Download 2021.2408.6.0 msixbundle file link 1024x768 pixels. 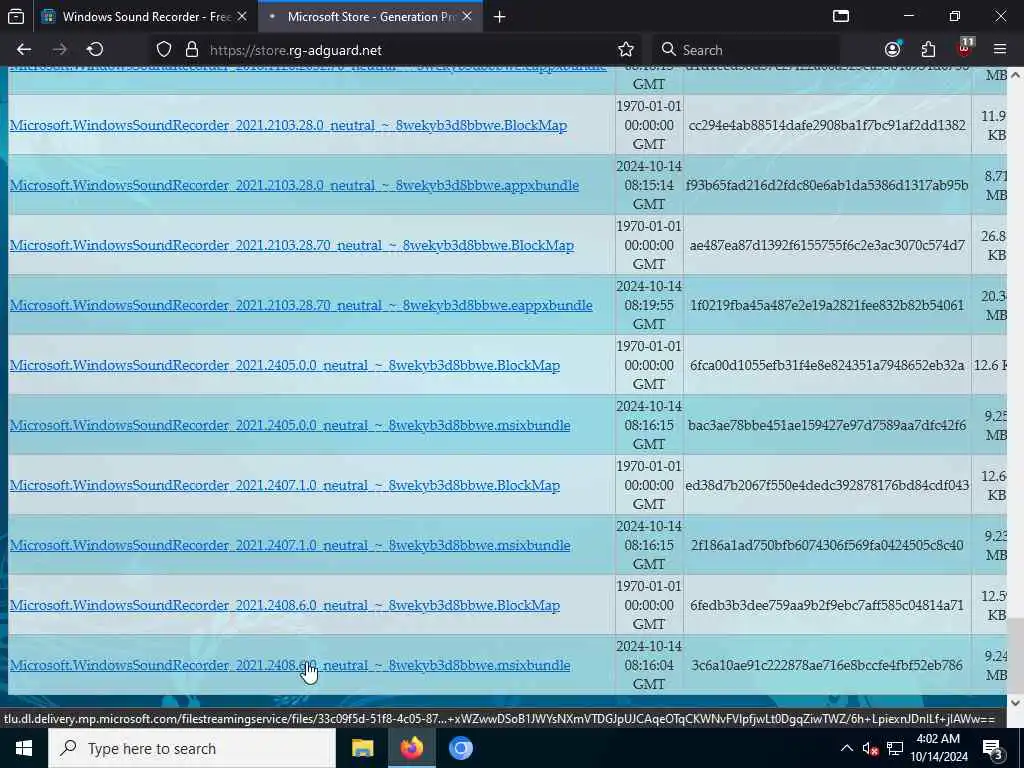coord(290,666)
